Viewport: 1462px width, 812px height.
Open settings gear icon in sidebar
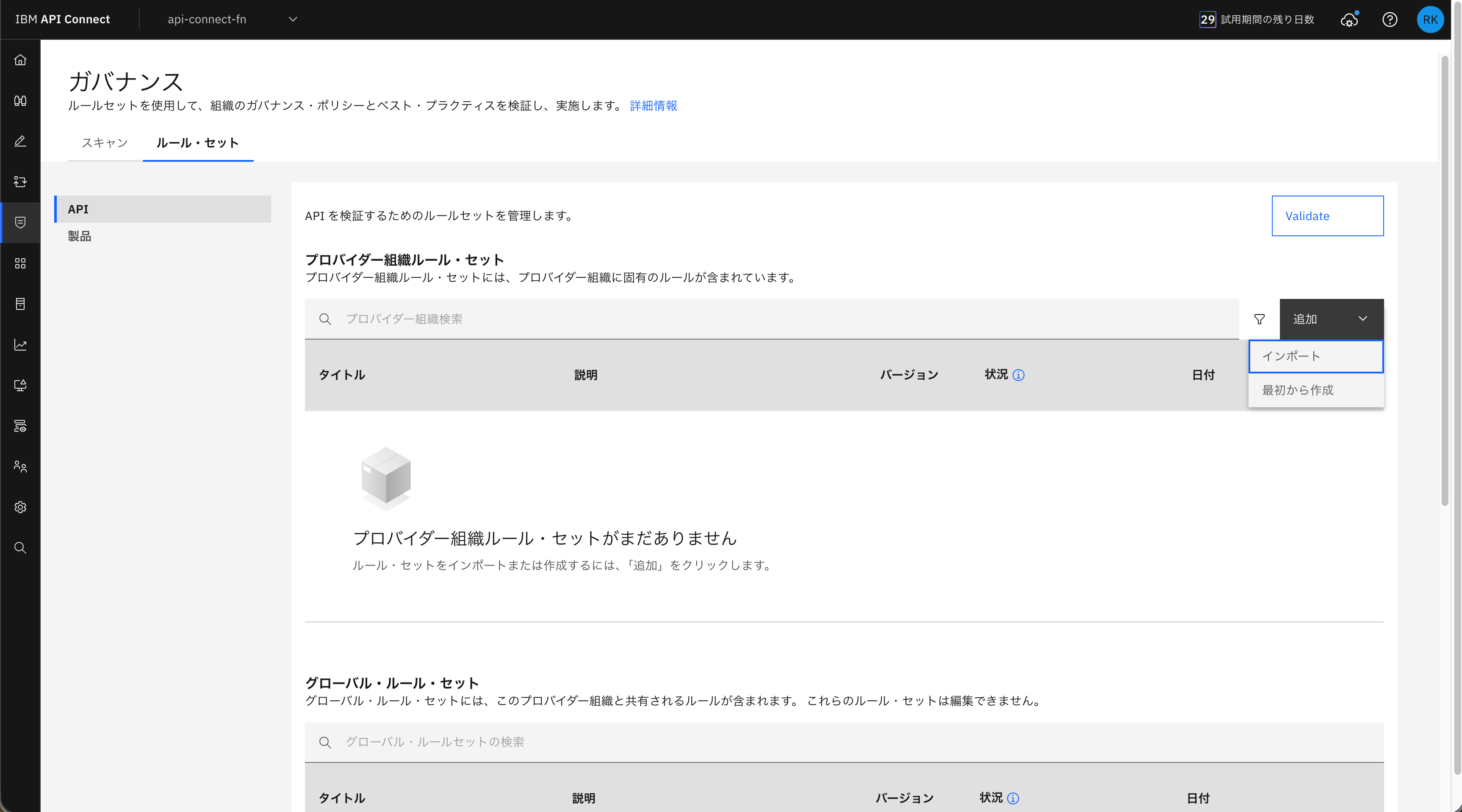(20, 507)
